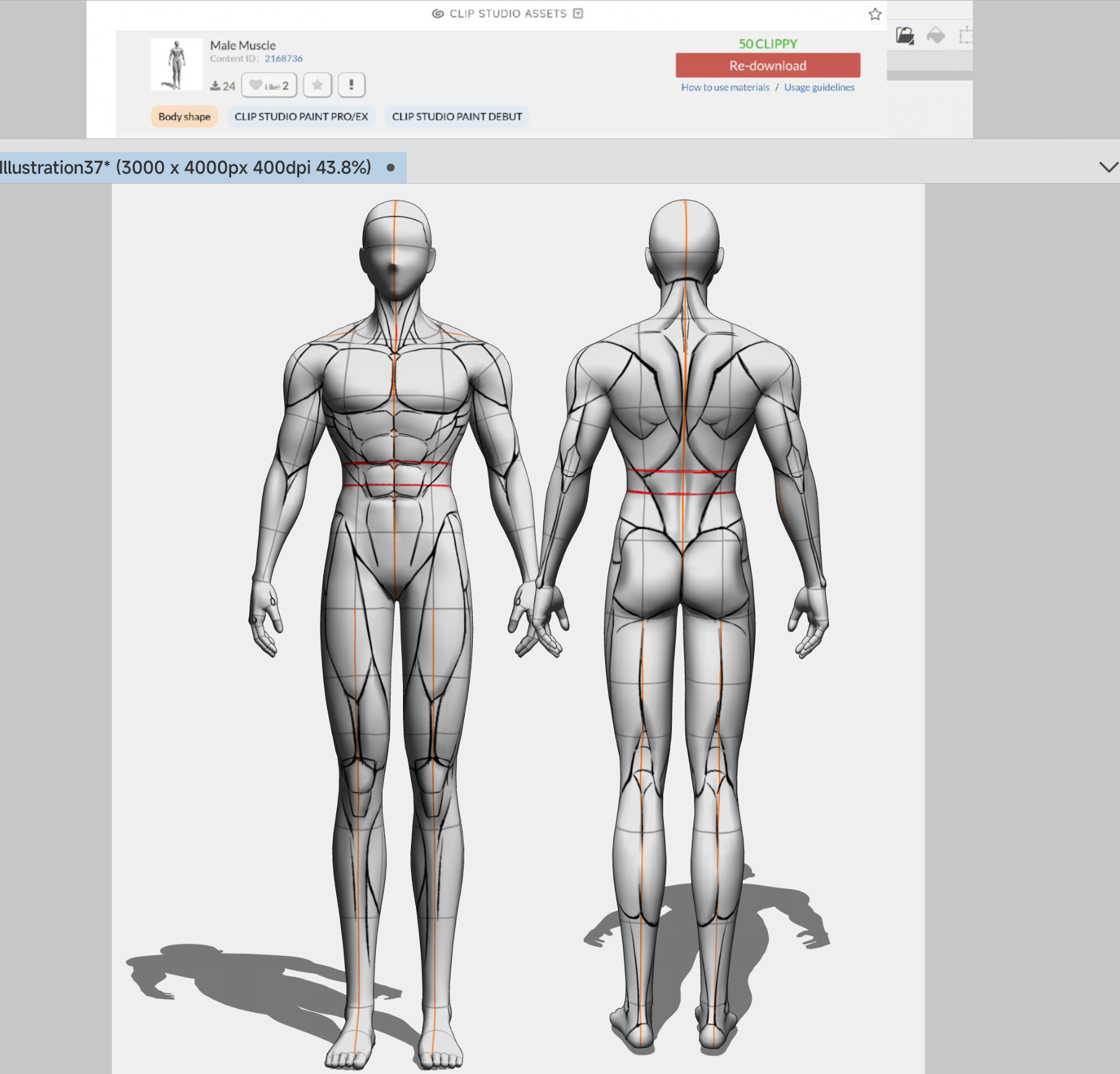Open the Content ID 2168736 link

coord(284,58)
